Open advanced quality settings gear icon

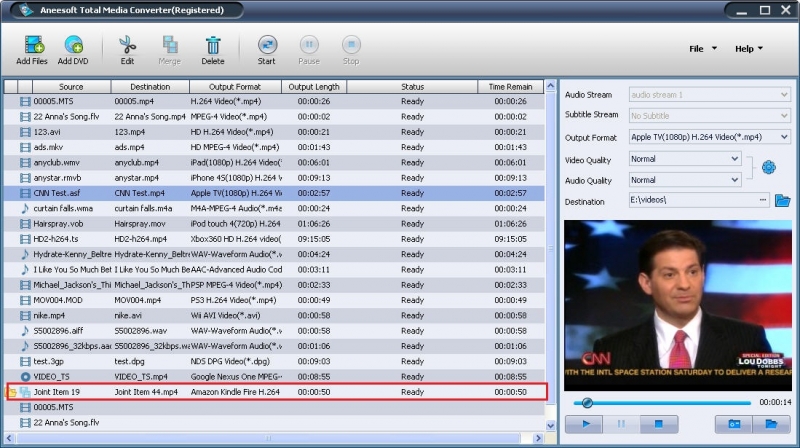pyautogui.click(x=768, y=168)
